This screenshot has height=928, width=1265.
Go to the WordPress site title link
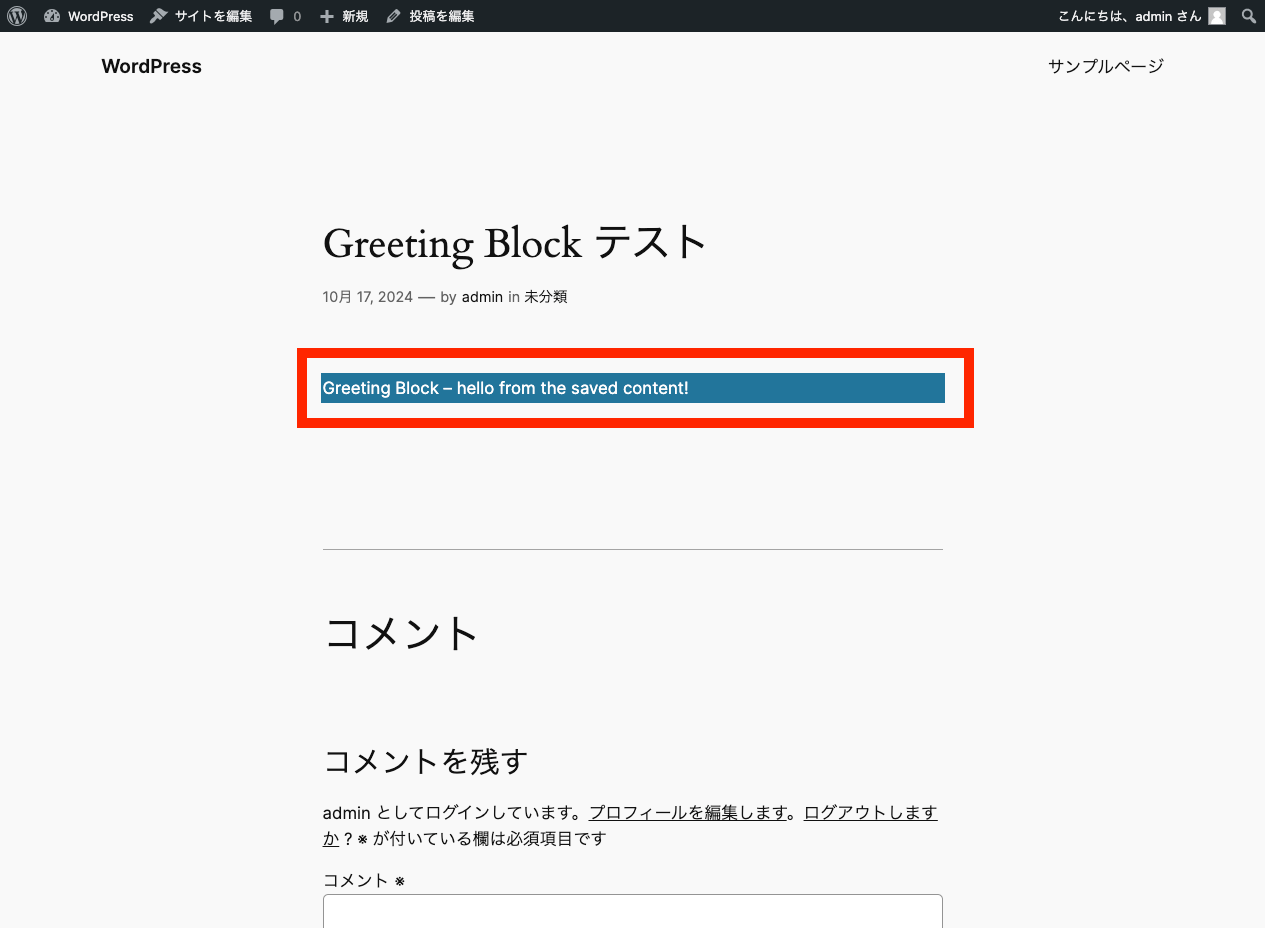[x=151, y=66]
